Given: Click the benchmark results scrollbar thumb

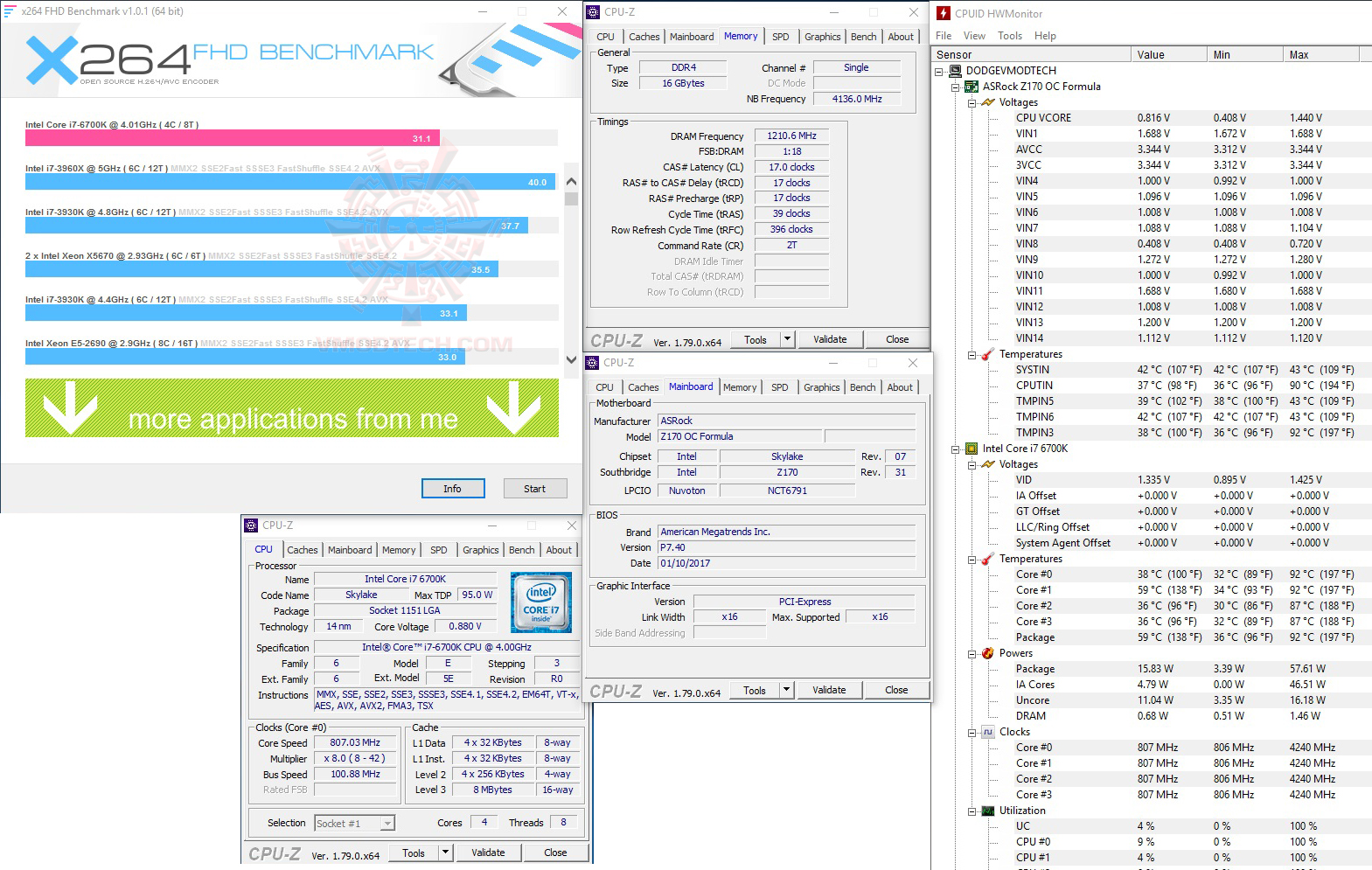Looking at the screenshot, I should pos(571,198).
